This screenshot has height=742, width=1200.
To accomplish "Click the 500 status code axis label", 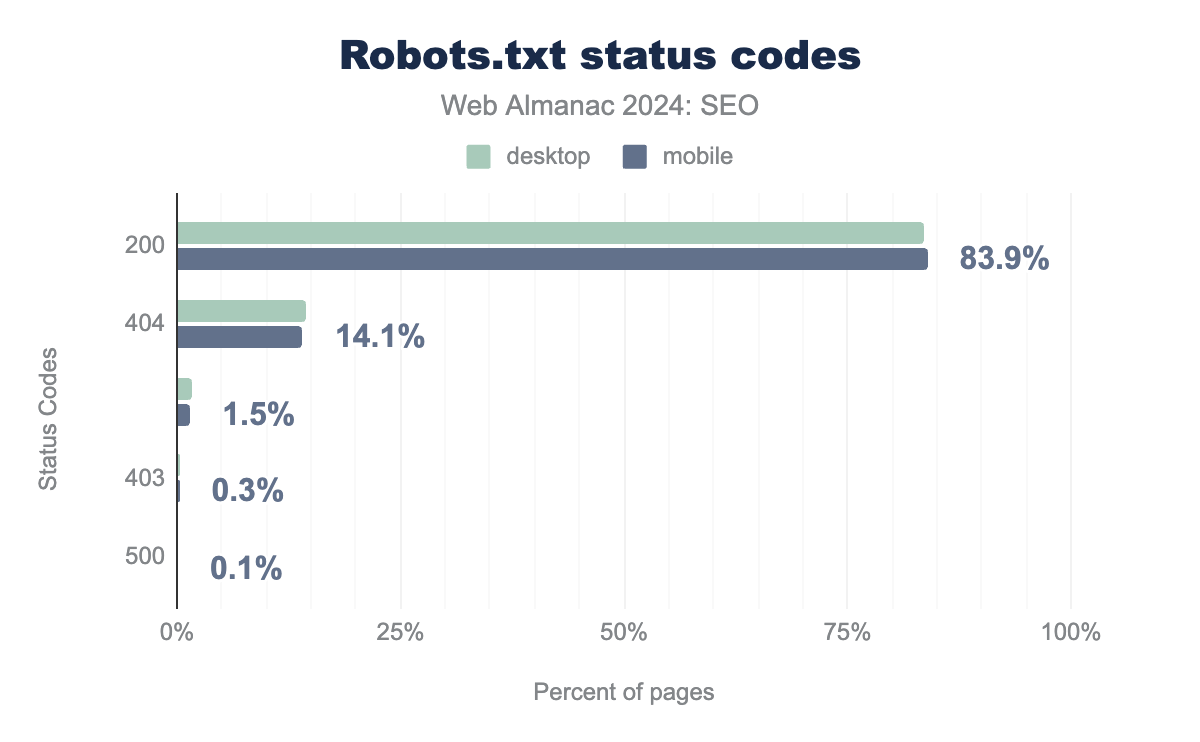I will coord(145,557).
